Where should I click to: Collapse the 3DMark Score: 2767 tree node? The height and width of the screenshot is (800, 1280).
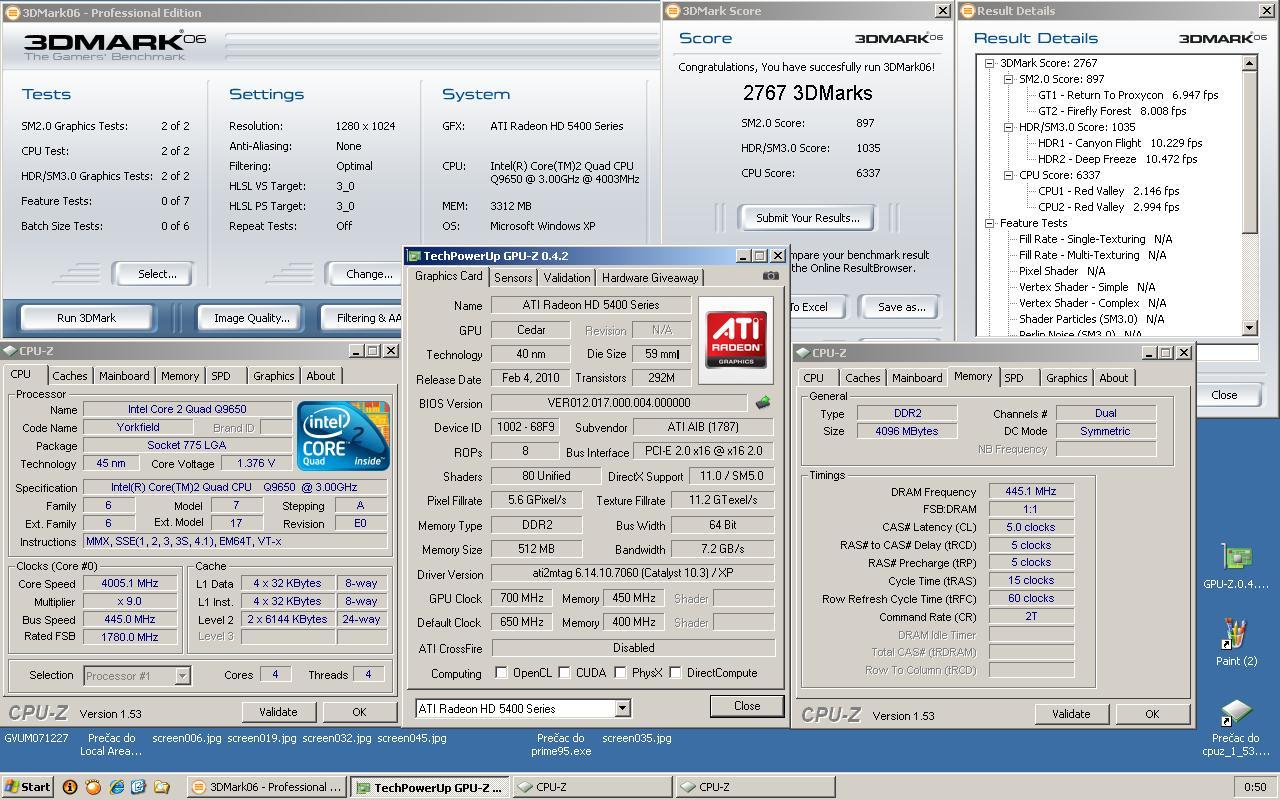point(989,63)
